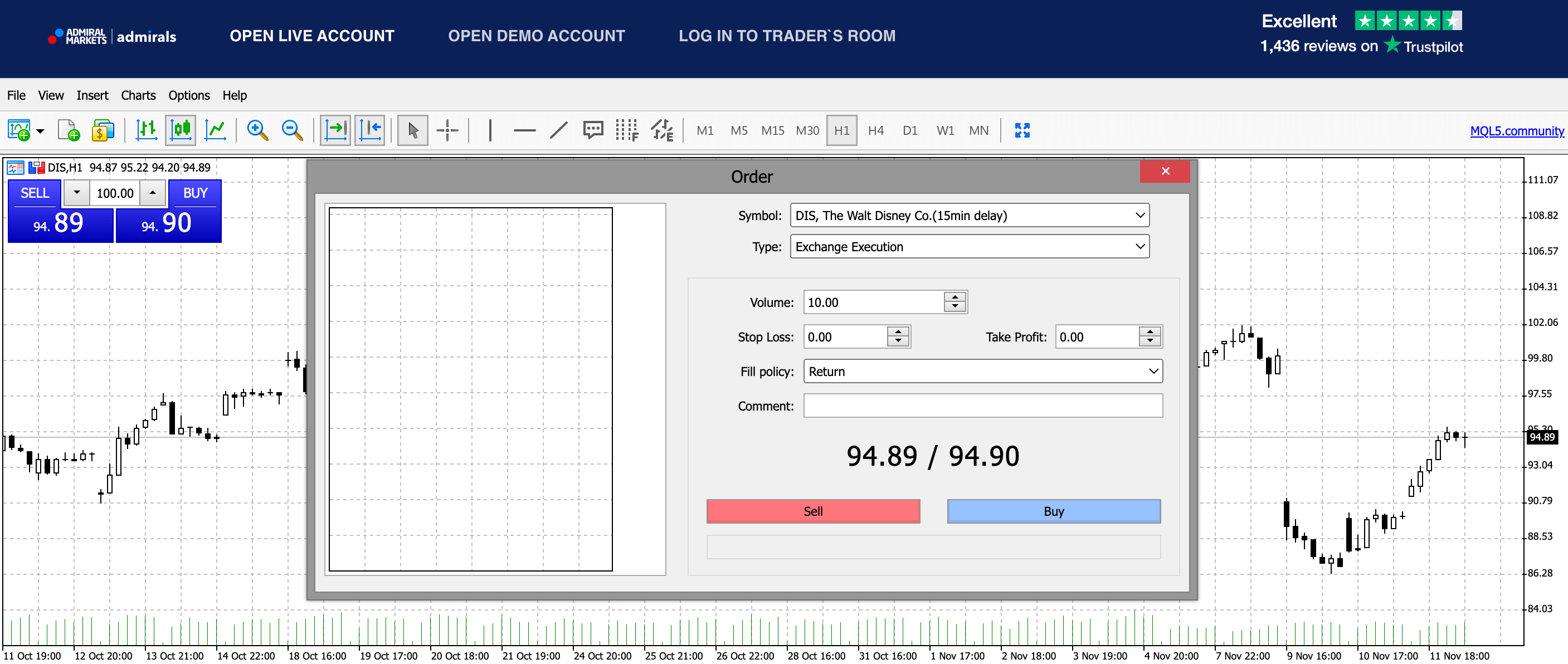The width and height of the screenshot is (1568, 664).
Task: Switch to candlestick chart display
Action: (181, 130)
